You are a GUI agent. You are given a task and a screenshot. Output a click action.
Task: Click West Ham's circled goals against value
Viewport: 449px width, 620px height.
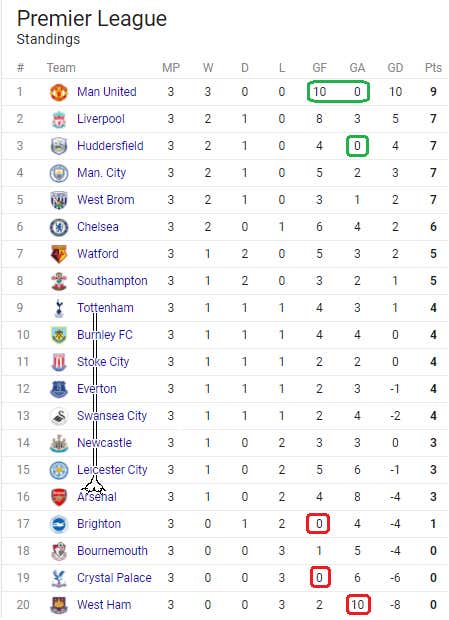pyautogui.click(x=358, y=605)
